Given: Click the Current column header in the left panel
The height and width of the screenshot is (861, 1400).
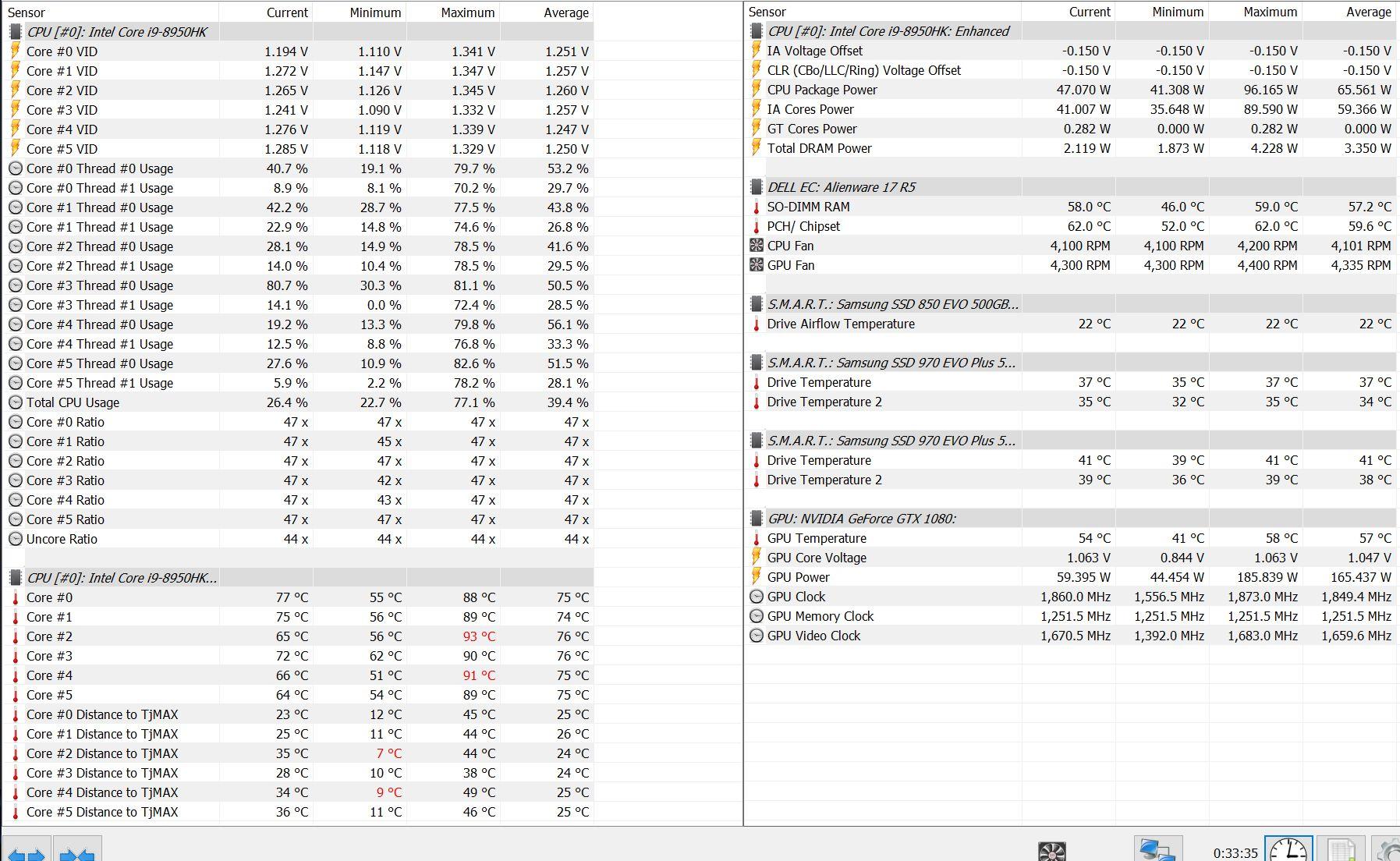Looking at the screenshot, I should pyautogui.click(x=266, y=12).
